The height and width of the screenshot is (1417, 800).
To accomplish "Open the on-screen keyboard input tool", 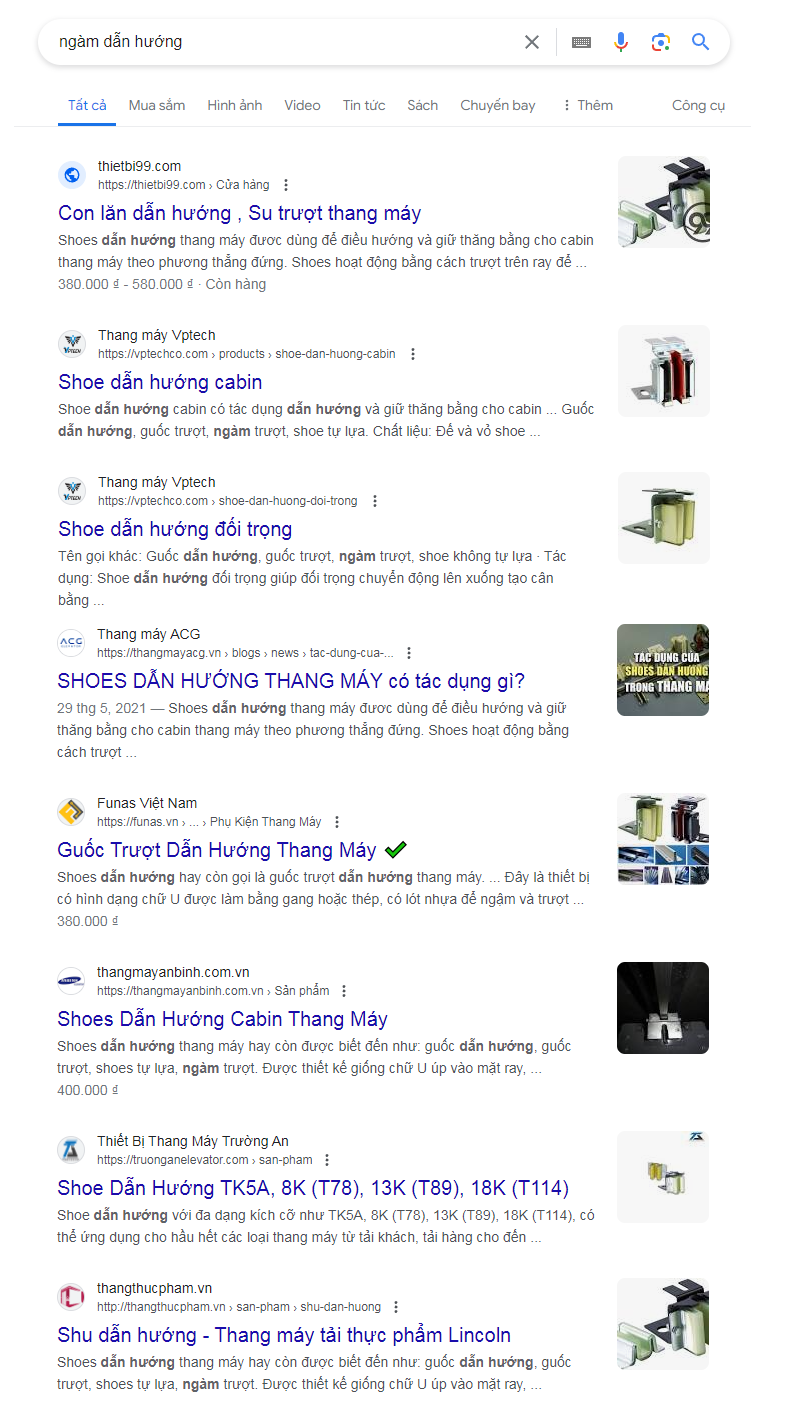I will 581,42.
